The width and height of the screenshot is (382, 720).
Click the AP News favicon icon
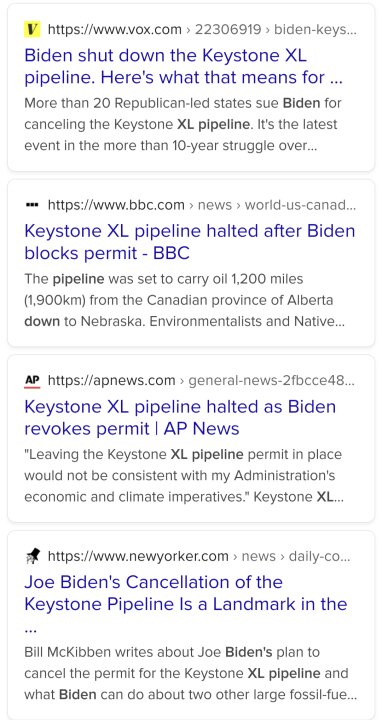coord(32,381)
